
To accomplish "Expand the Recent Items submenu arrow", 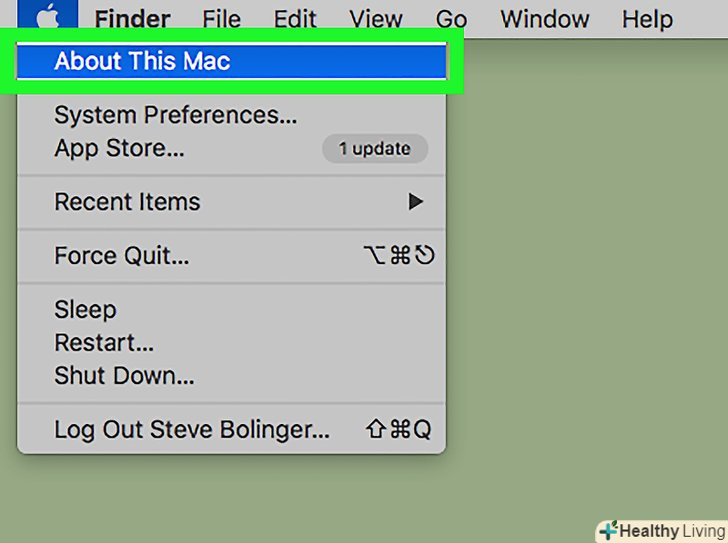I will click(416, 202).
